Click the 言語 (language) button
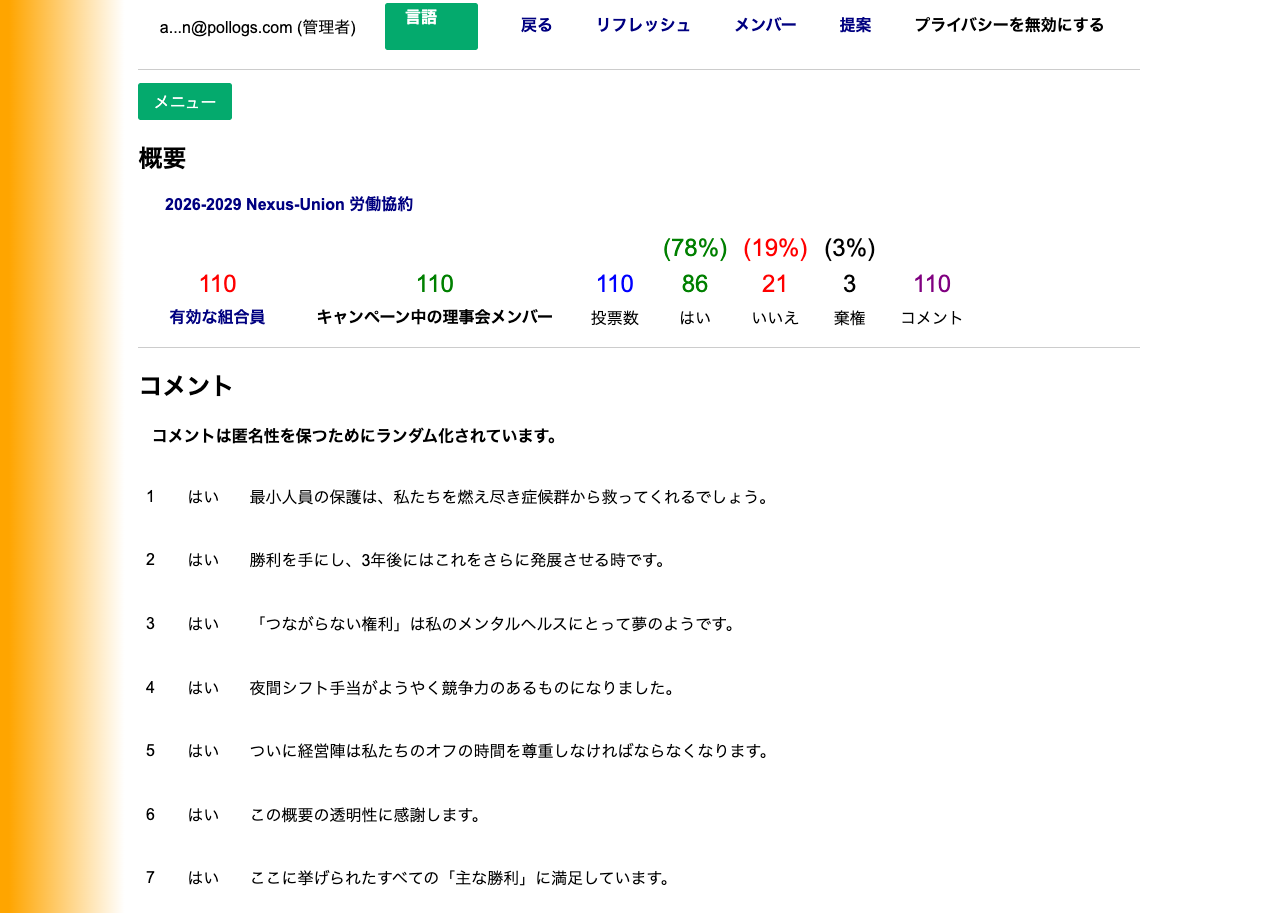This screenshot has width=1276, height=913. (x=431, y=26)
